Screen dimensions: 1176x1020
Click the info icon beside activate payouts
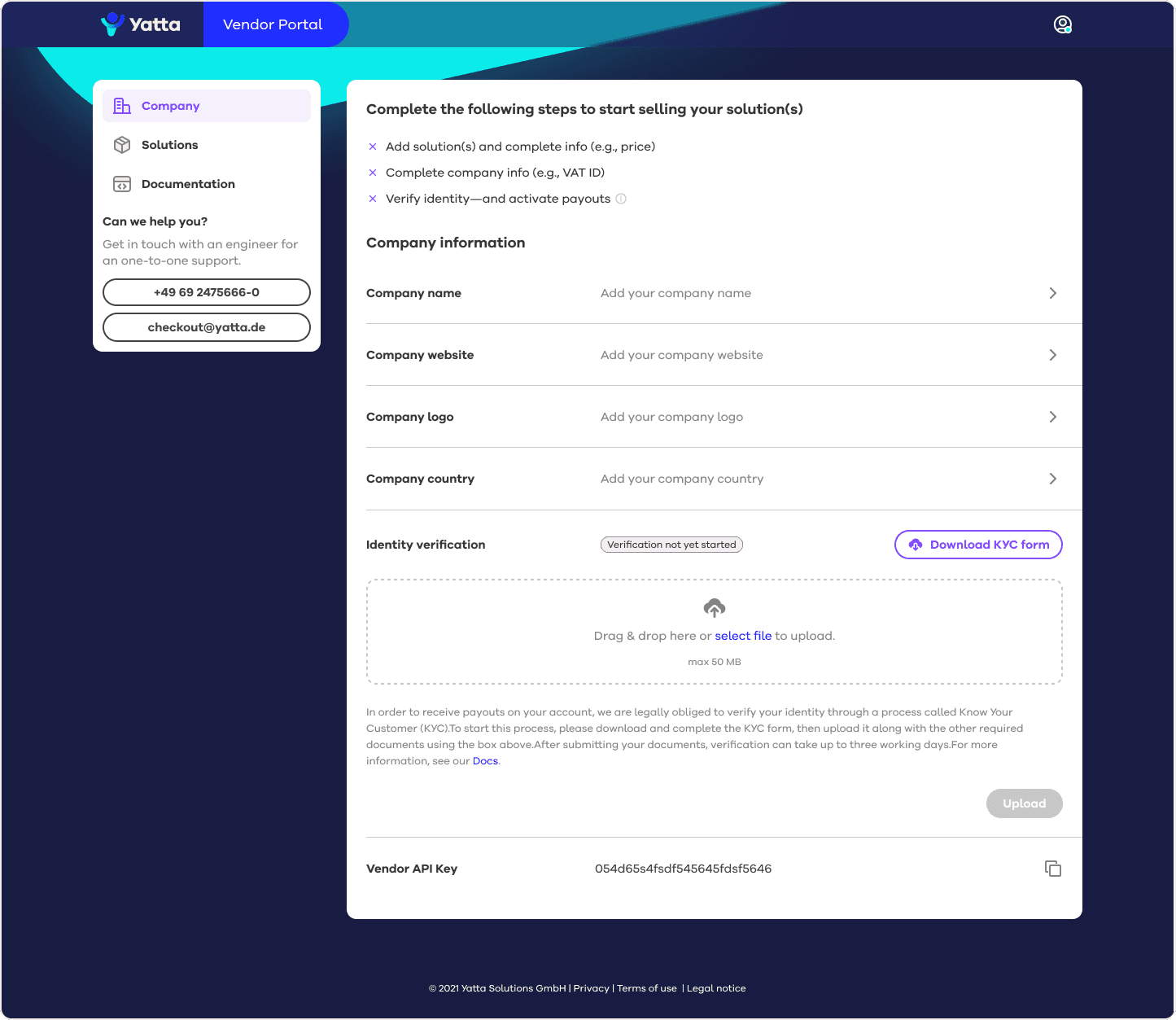pyautogui.click(x=621, y=199)
